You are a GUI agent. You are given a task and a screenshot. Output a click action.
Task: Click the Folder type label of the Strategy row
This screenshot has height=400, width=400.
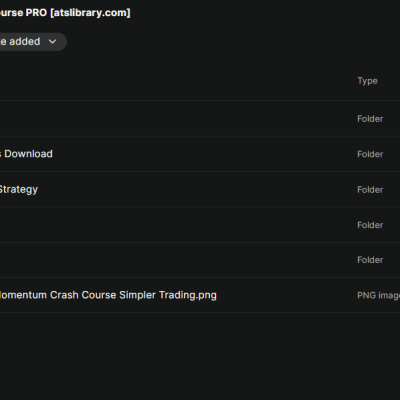tap(370, 190)
